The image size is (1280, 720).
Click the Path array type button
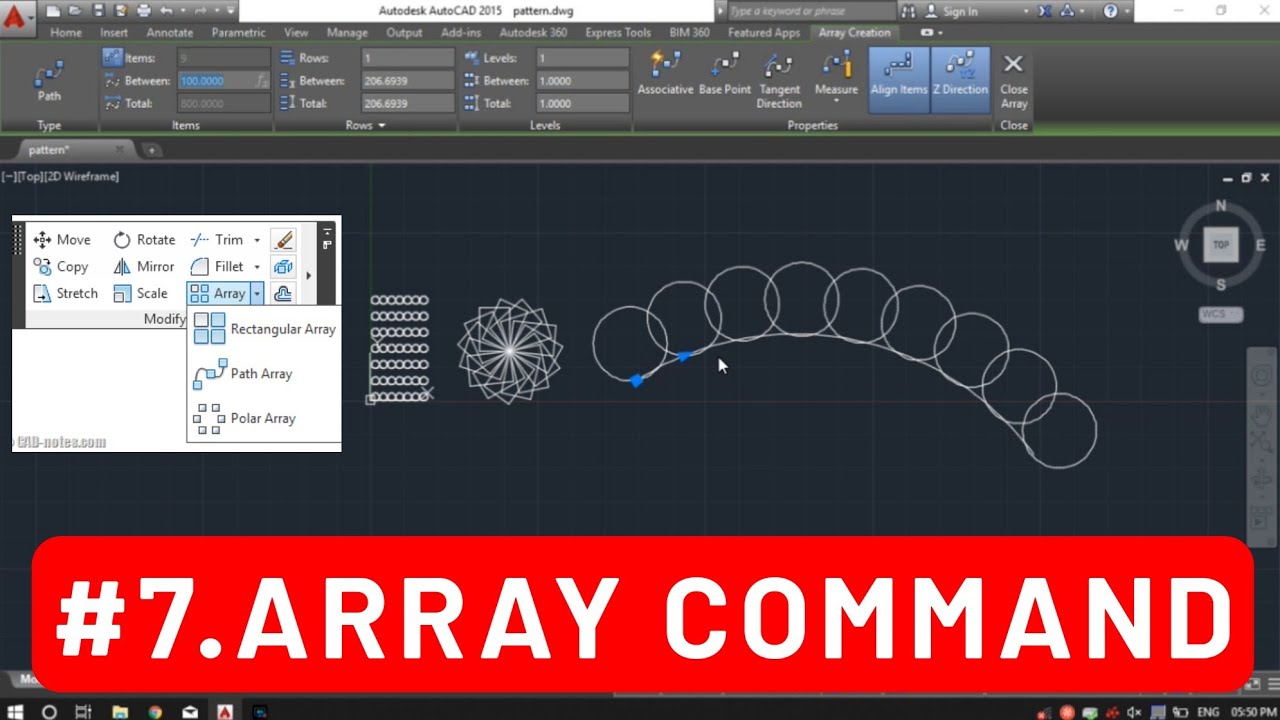48,80
